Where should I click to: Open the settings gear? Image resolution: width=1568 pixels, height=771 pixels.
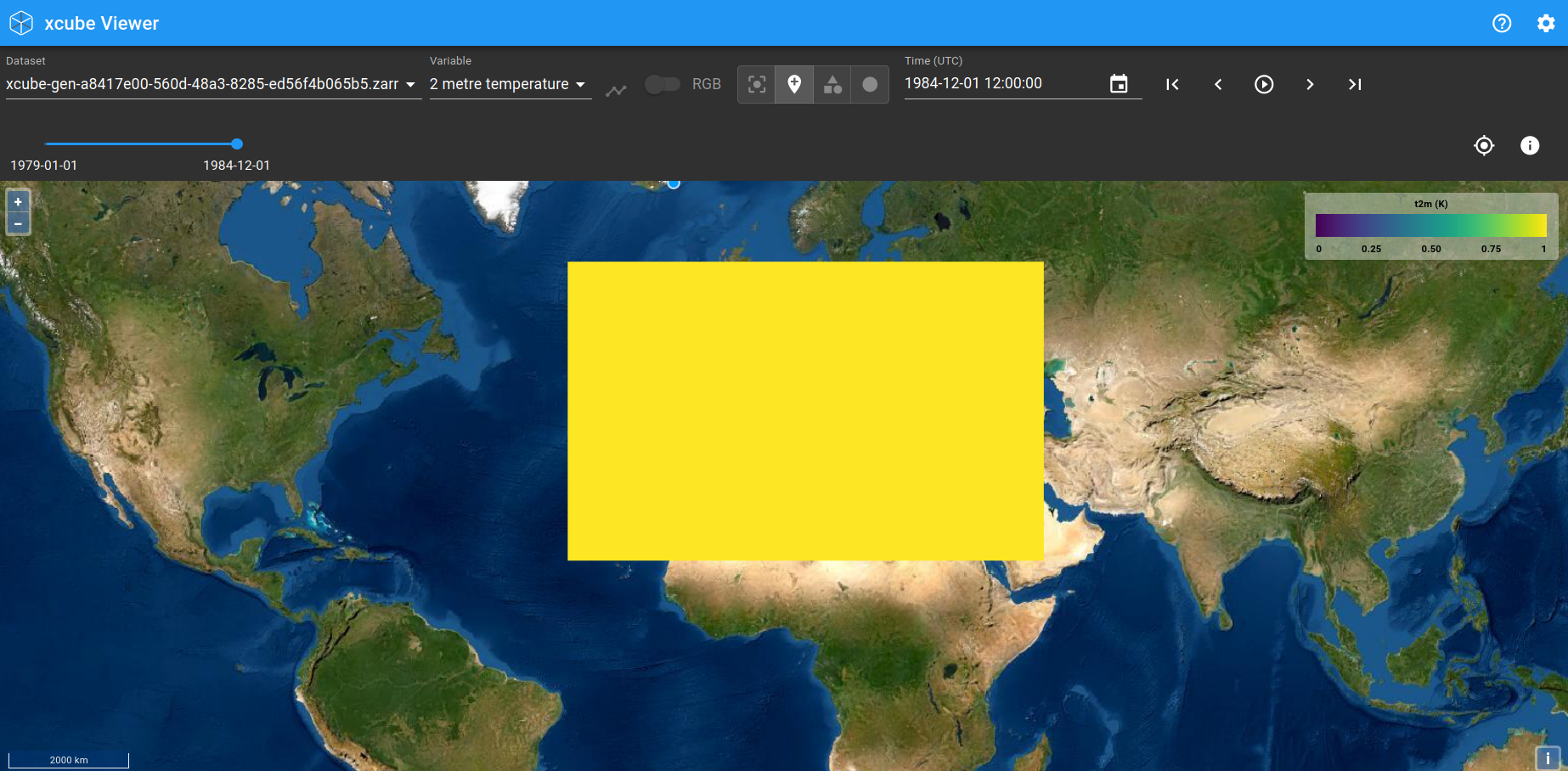(x=1546, y=23)
